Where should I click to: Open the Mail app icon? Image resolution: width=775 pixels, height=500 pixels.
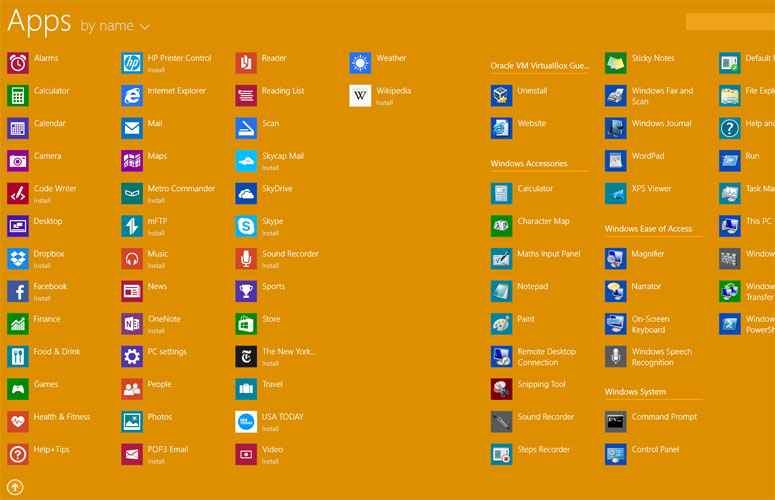[132, 128]
